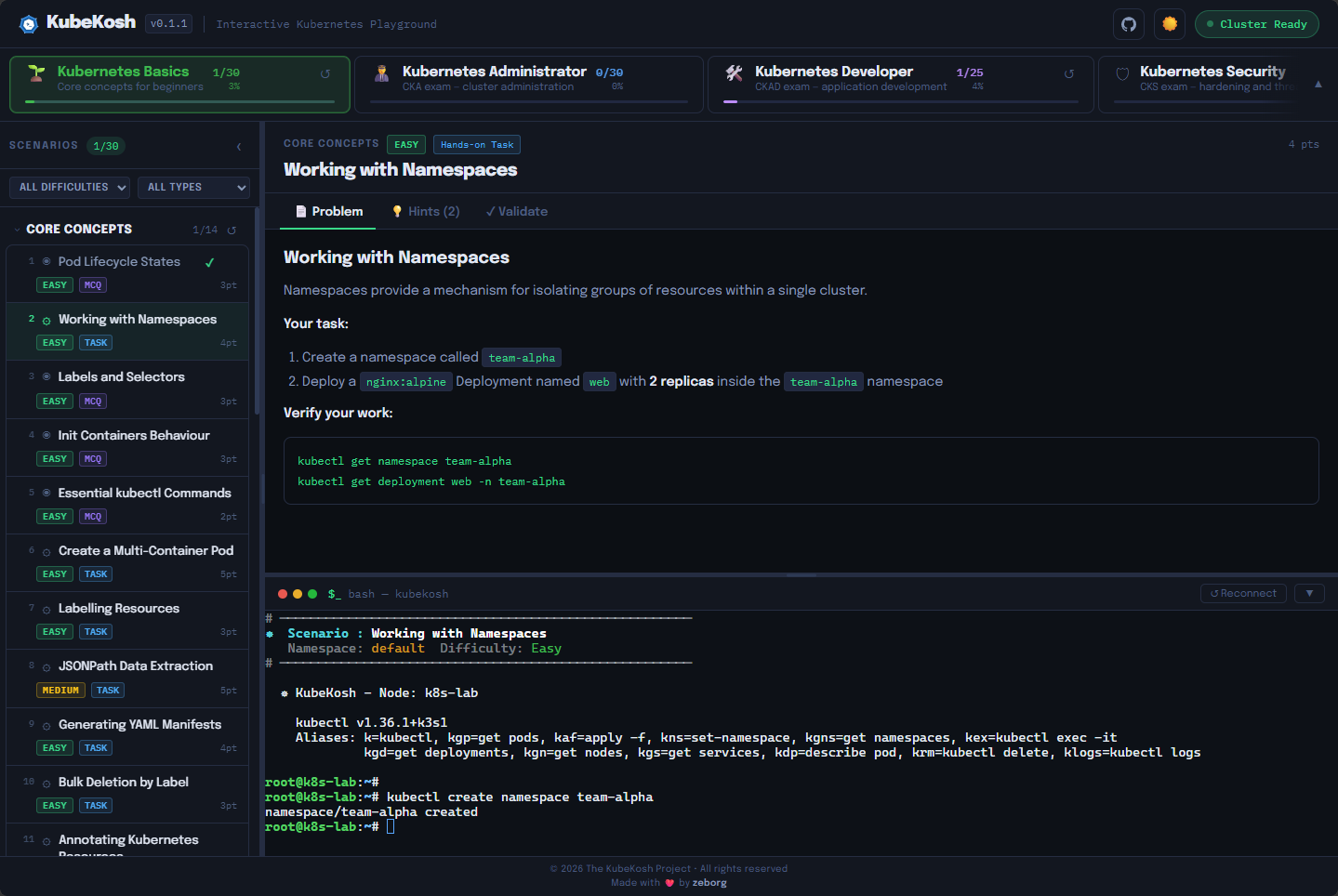Open the terminal panel dropdown arrow
Viewport: 1338px width, 896px height.
(x=1309, y=594)
